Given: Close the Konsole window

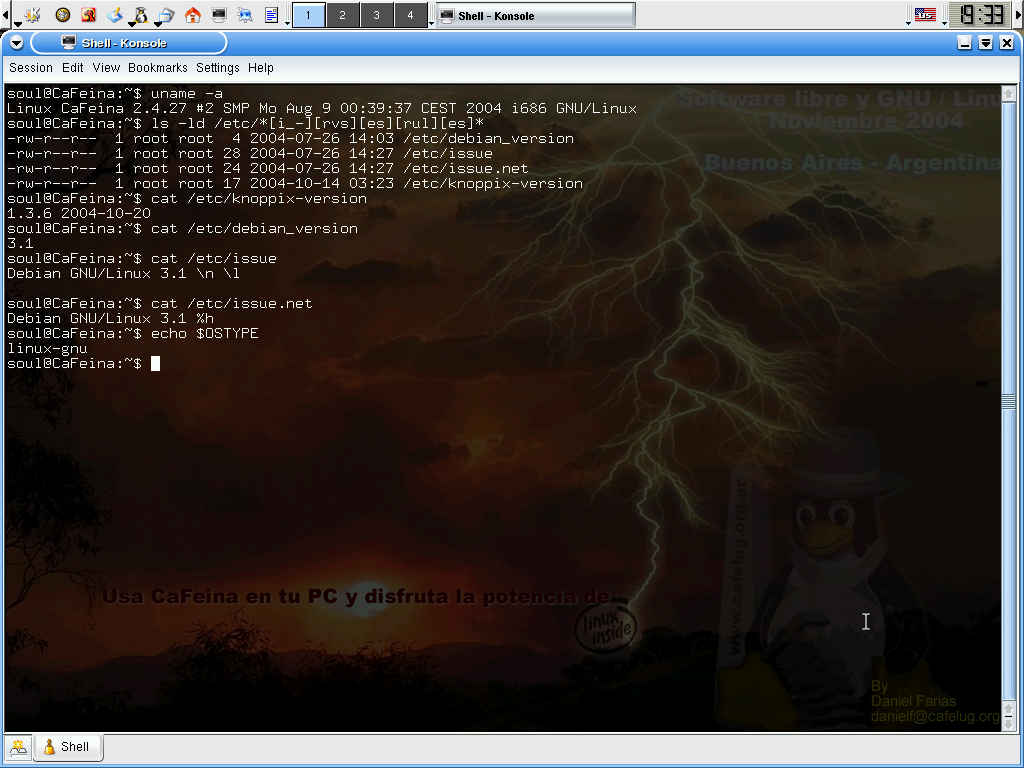Looking at the screenshot, I should 1007,43.
